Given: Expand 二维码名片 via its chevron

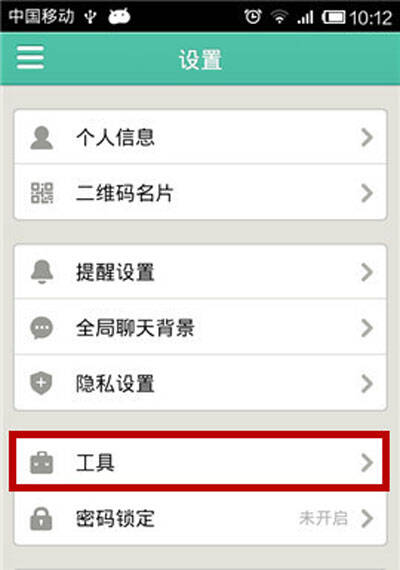Looking at the screenshot, I should coord(367,193).
